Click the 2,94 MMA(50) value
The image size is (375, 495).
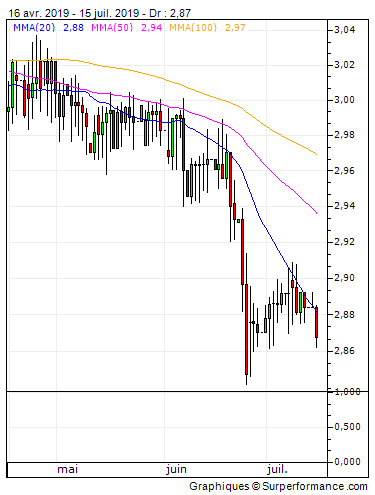click(152, 27)
